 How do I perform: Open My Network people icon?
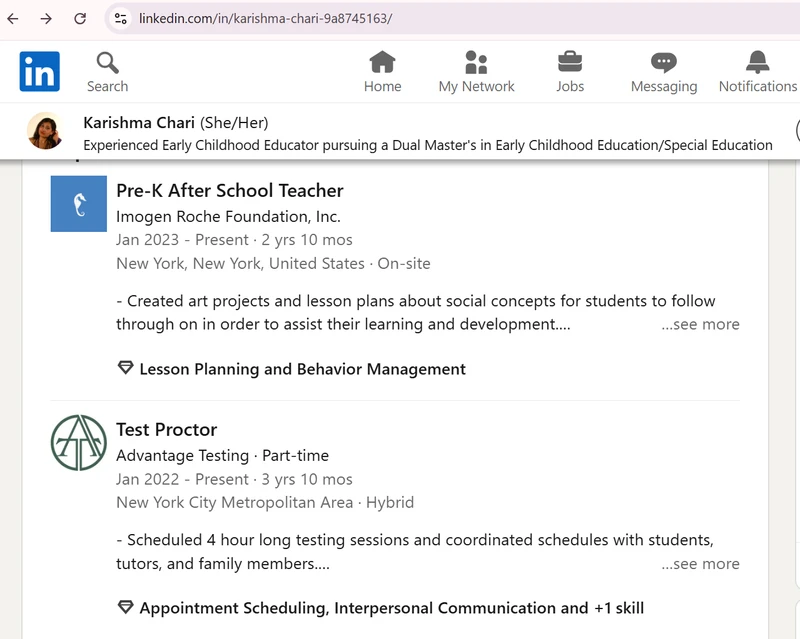click(x=476, y=63)
